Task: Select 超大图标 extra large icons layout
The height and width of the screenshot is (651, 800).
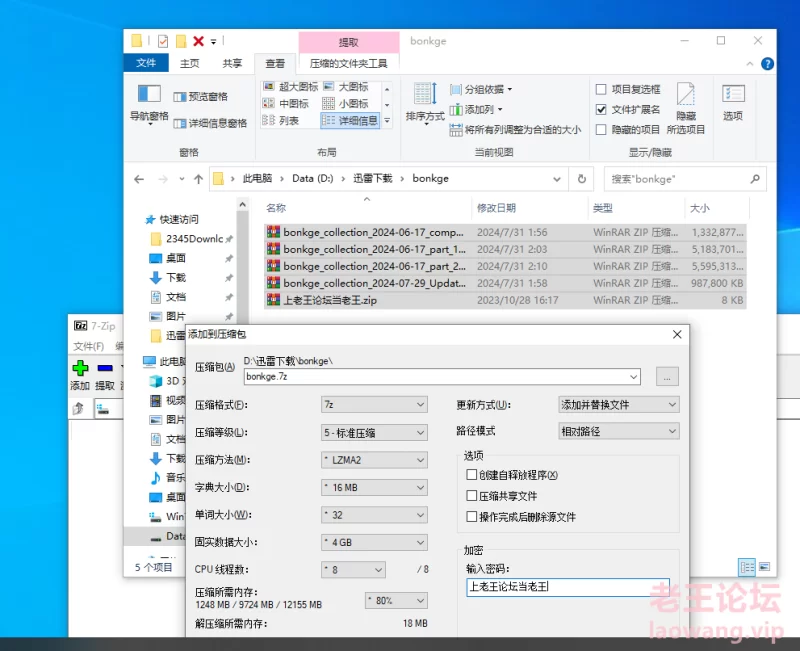Action: [x=290, y=87]
